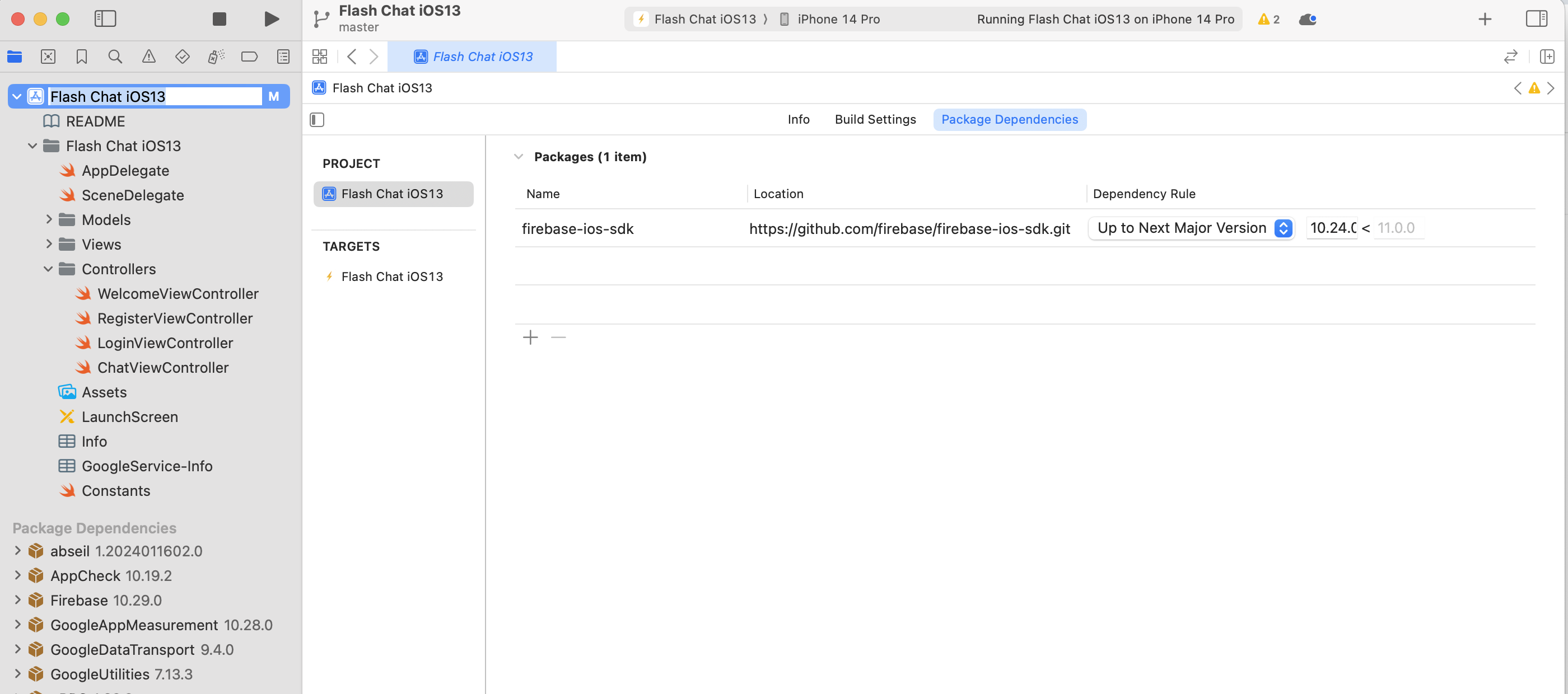Screen dimensions: 1568x694
Task: Open the source control navigator icon
Action: 48,57
